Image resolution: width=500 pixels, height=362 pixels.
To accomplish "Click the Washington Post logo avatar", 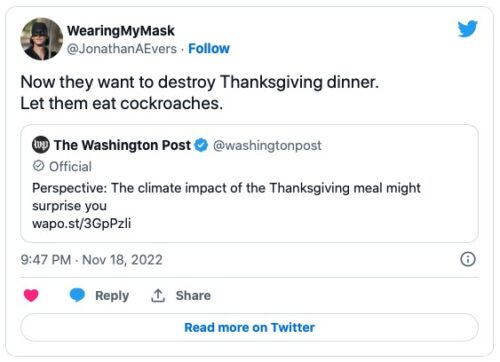I will (41, 145).
